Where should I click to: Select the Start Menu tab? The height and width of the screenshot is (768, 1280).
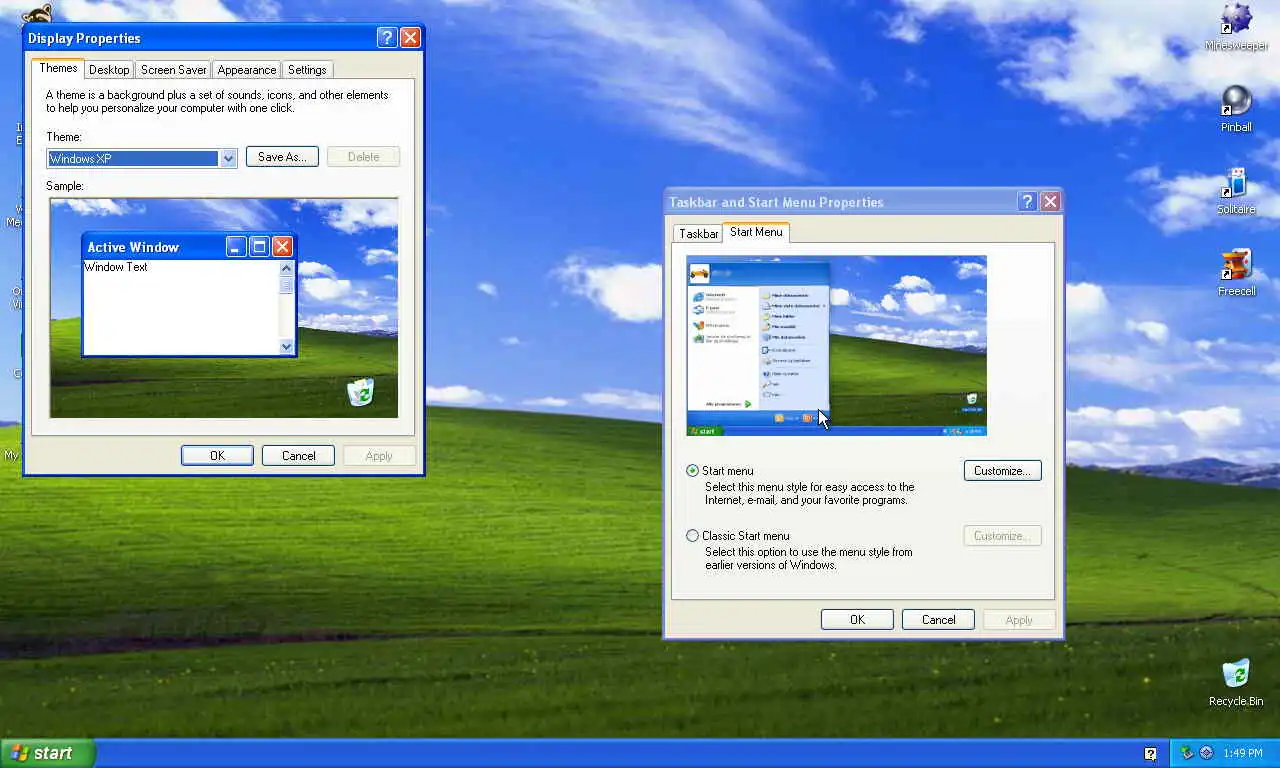[756, 231]
